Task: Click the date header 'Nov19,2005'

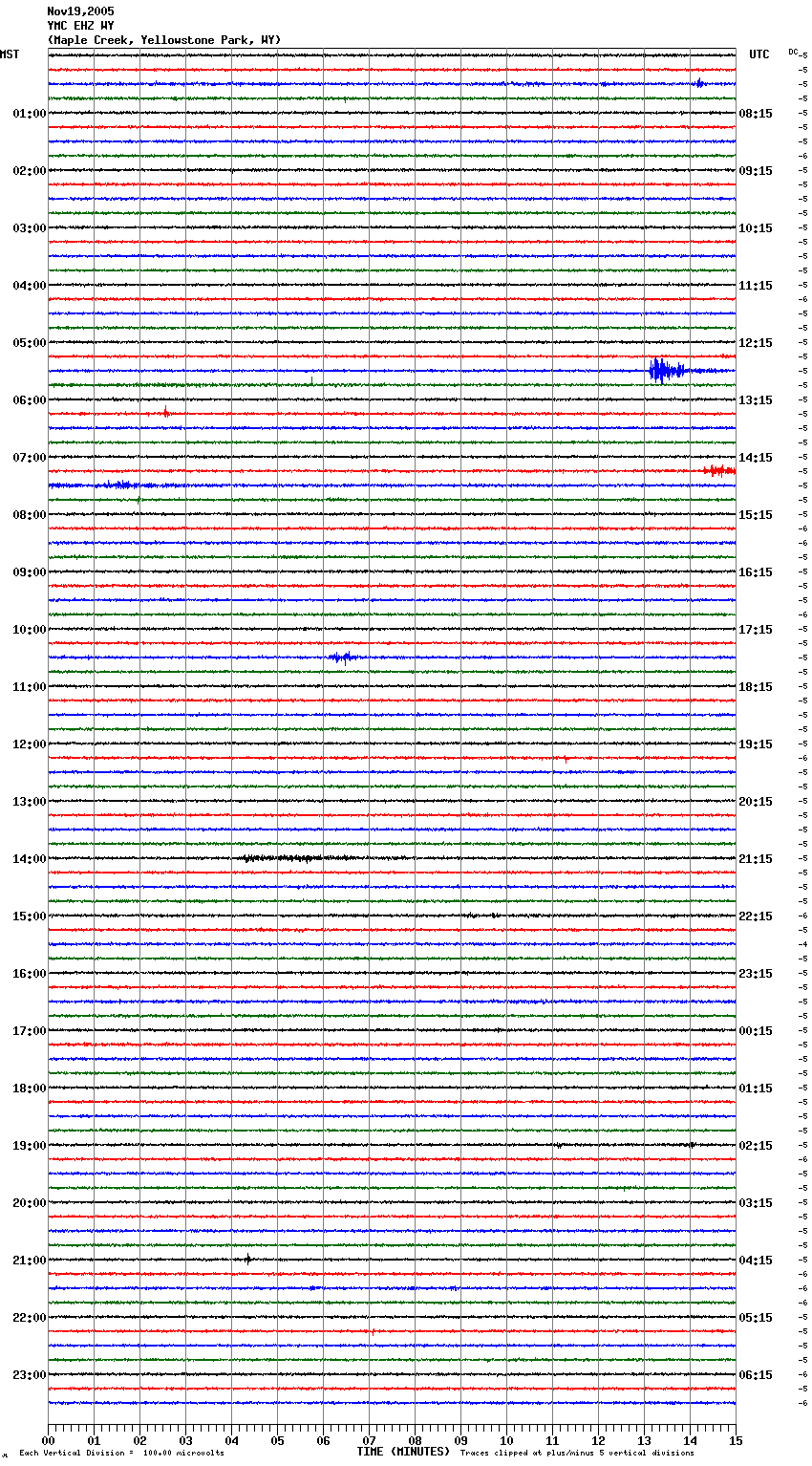Action: 80,11
